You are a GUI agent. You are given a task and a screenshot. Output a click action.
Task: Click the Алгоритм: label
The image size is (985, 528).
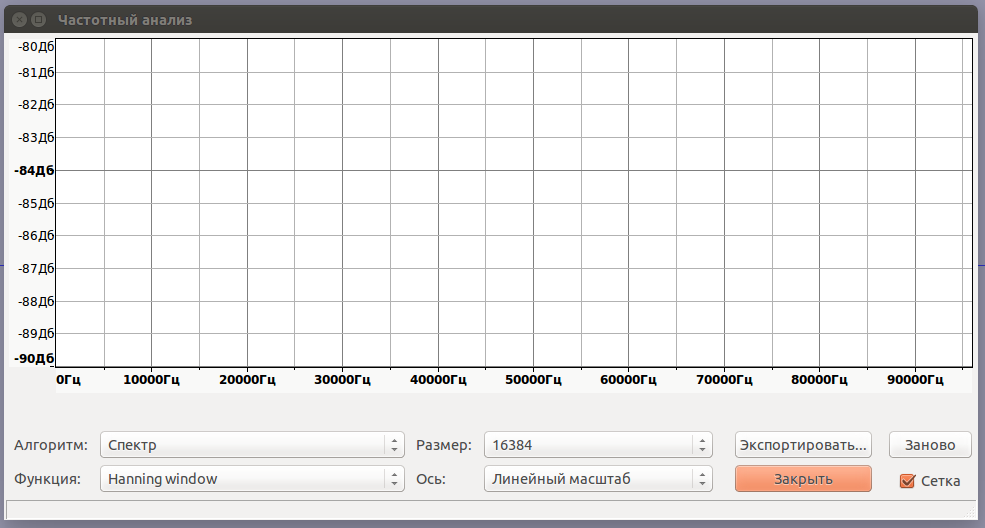[x=51, y=445]
